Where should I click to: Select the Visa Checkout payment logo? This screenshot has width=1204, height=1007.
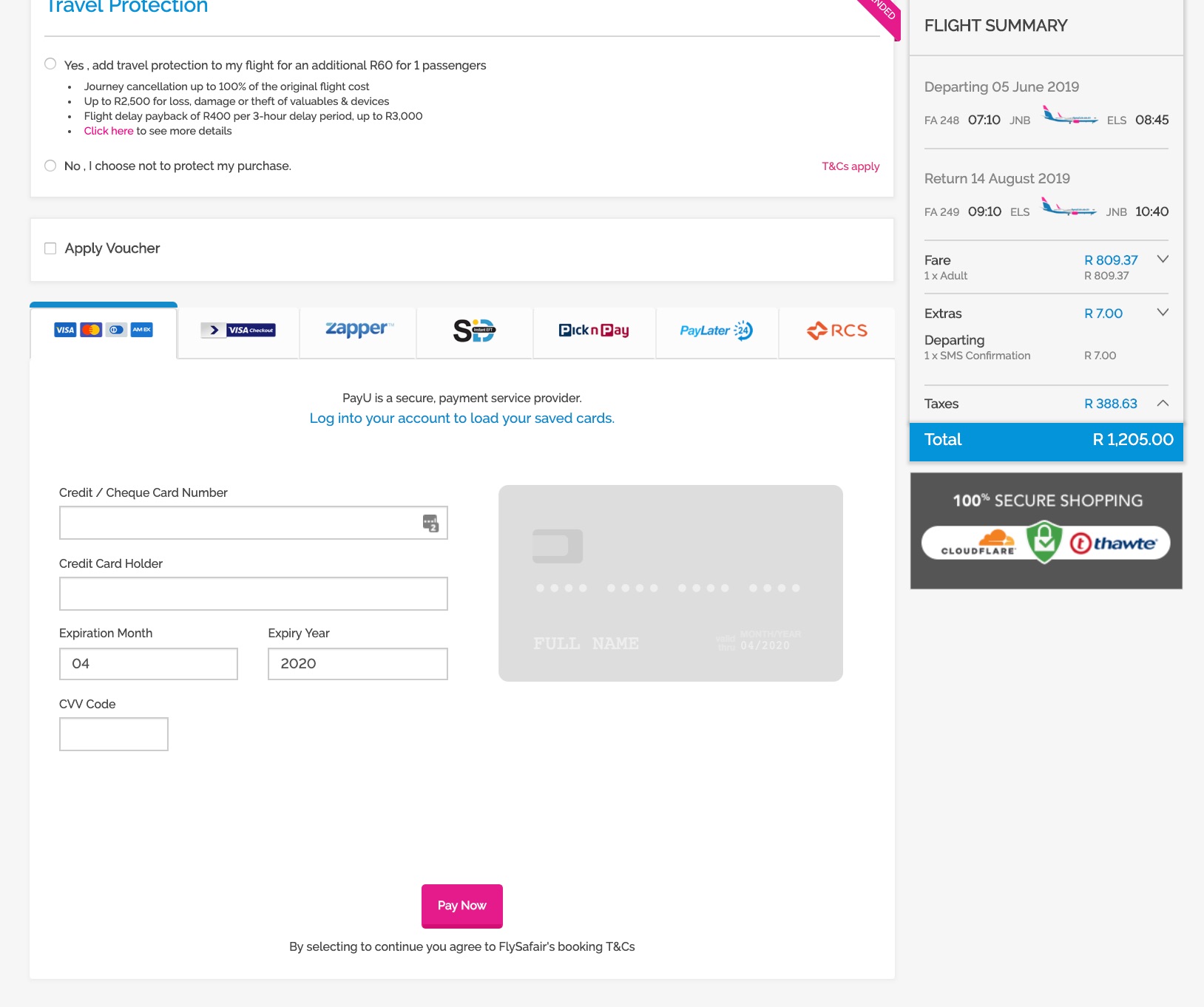click(x=238, y=330)
